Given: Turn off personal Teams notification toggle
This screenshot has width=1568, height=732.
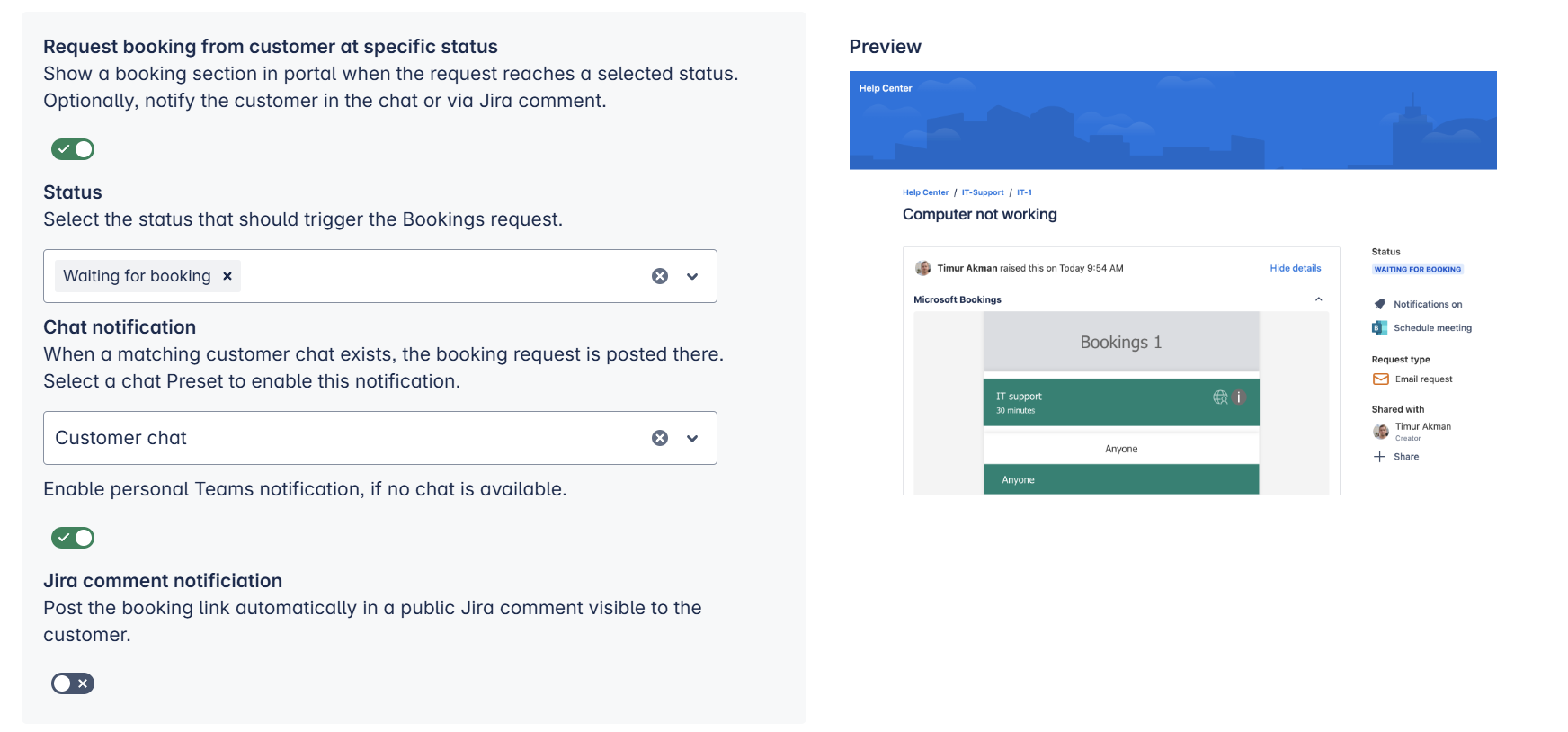Looking at the screenshot, I should tap(73, 538).
